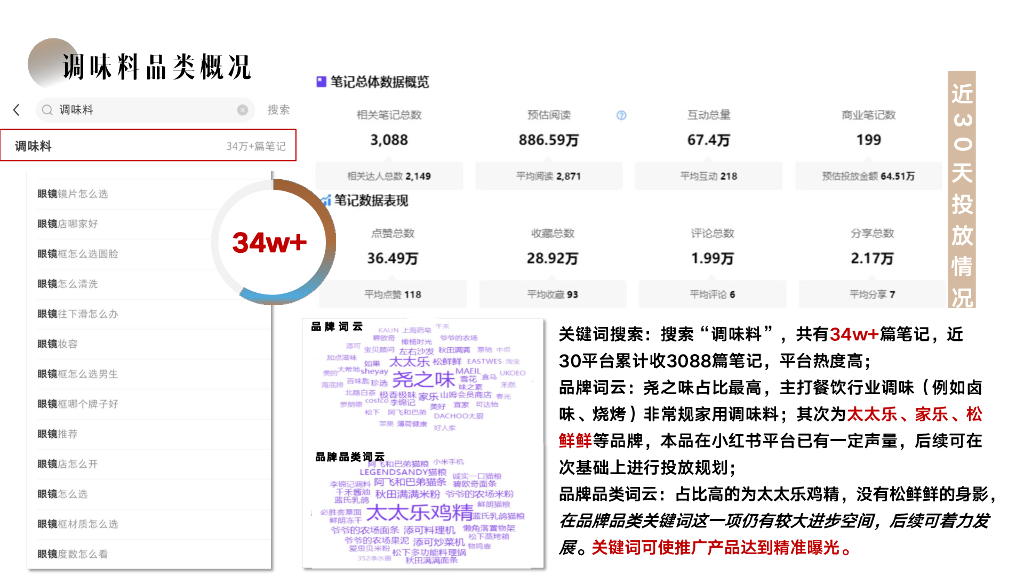1024x576 pixels.
Task: Click the 34w+ donut ring chart
Action: pos(273,242)
